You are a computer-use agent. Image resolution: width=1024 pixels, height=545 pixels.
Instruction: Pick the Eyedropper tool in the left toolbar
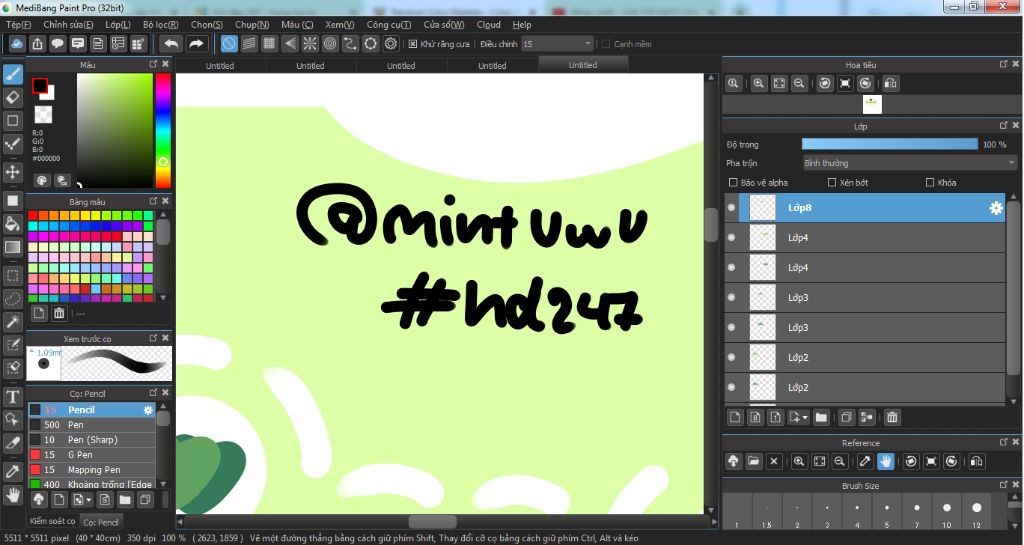(12, 471)
